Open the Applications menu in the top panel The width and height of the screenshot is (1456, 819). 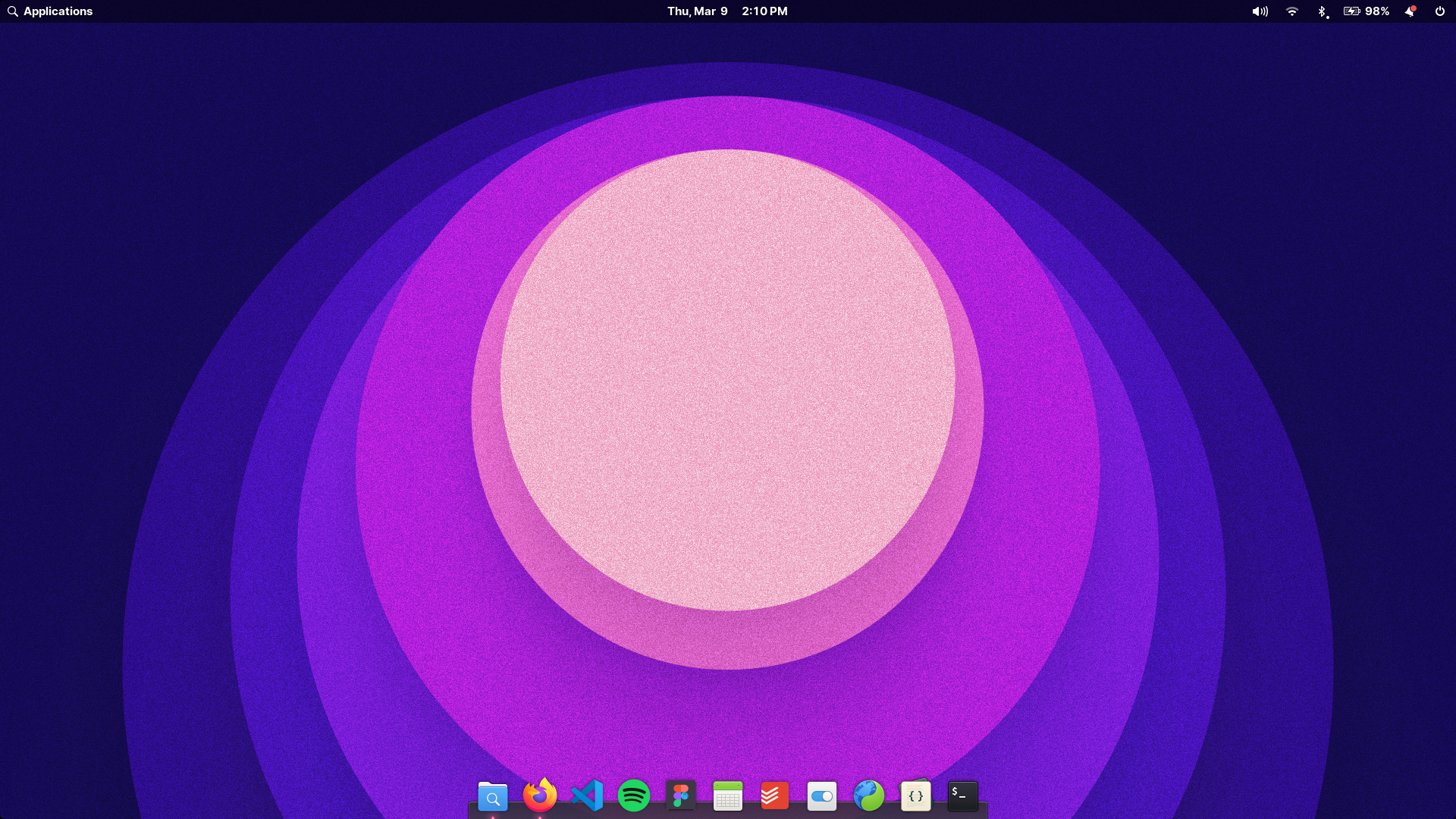coord(50,11)
